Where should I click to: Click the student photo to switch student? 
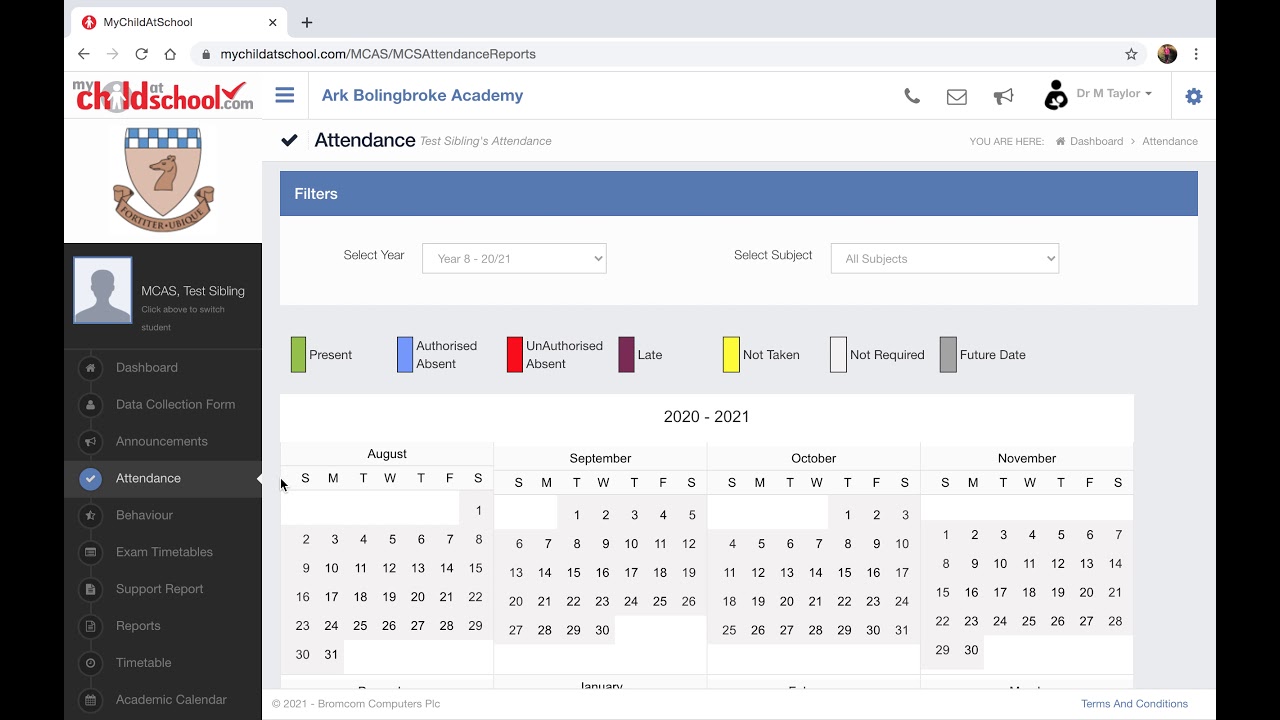point(103,290)
